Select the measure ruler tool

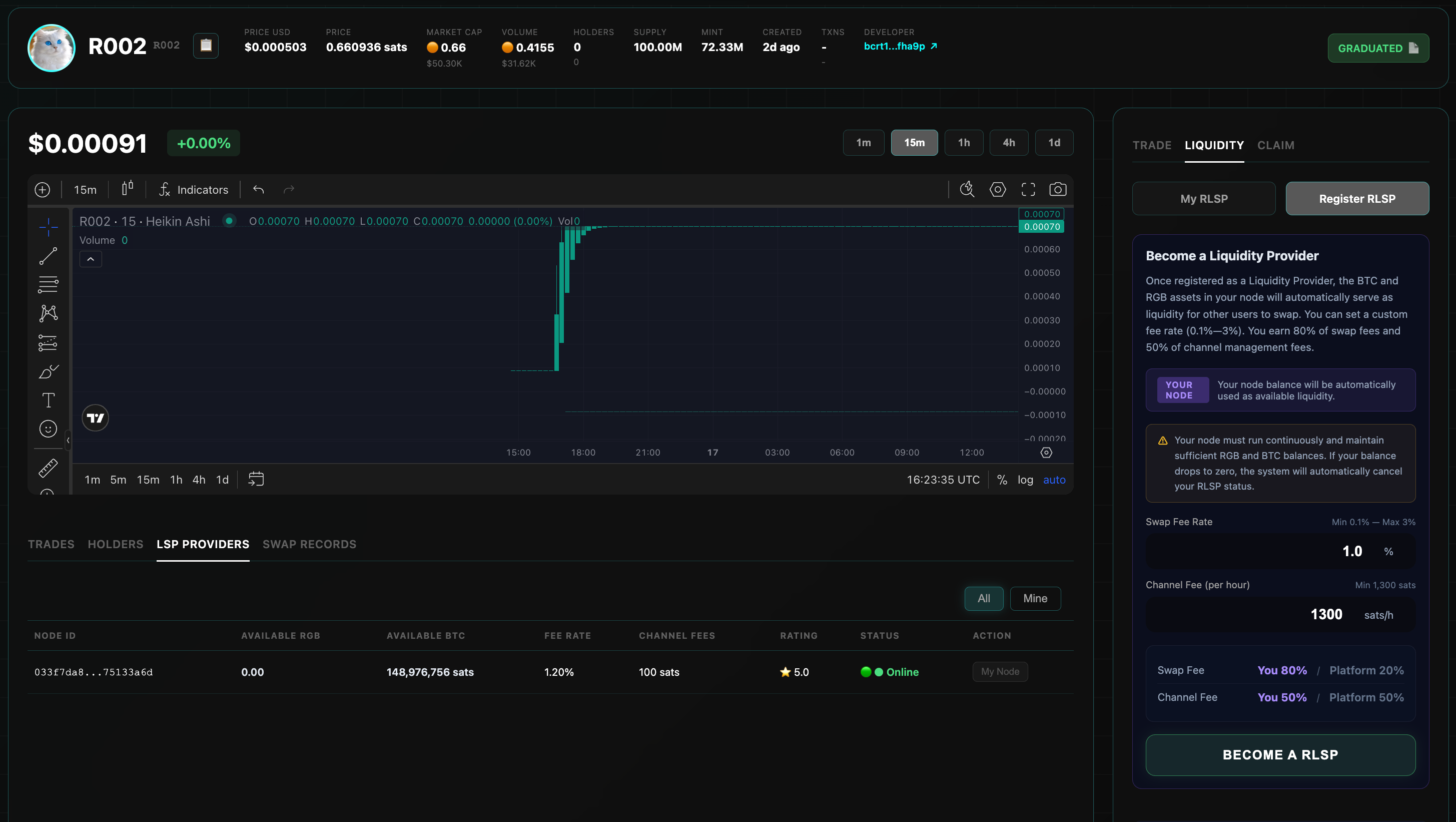pos(48,468)
